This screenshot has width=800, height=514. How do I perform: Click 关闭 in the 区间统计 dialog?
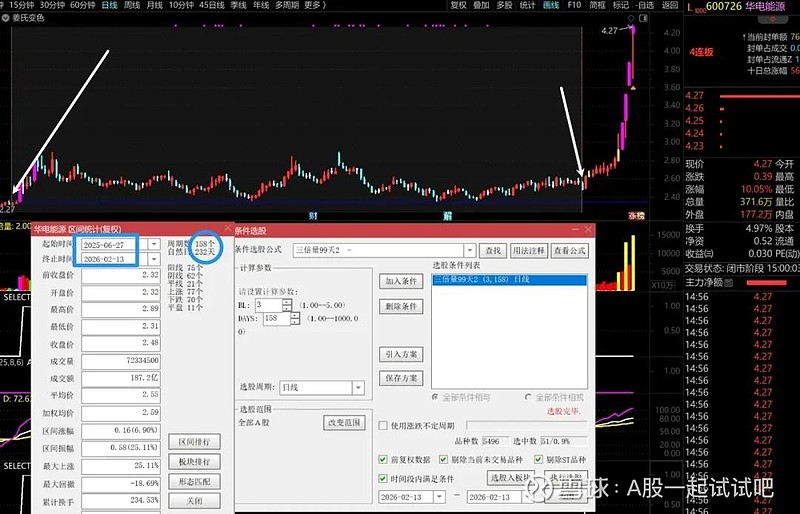tap(194, 501)
